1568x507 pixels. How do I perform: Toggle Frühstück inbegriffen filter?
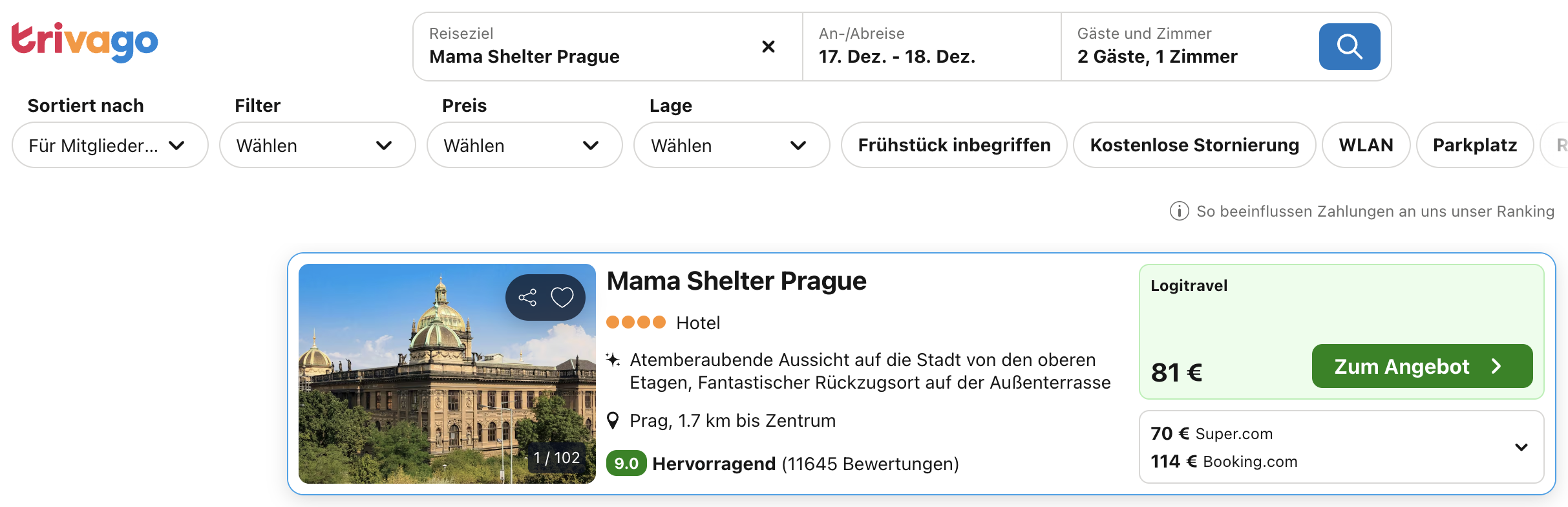click(x=953, y=146)
